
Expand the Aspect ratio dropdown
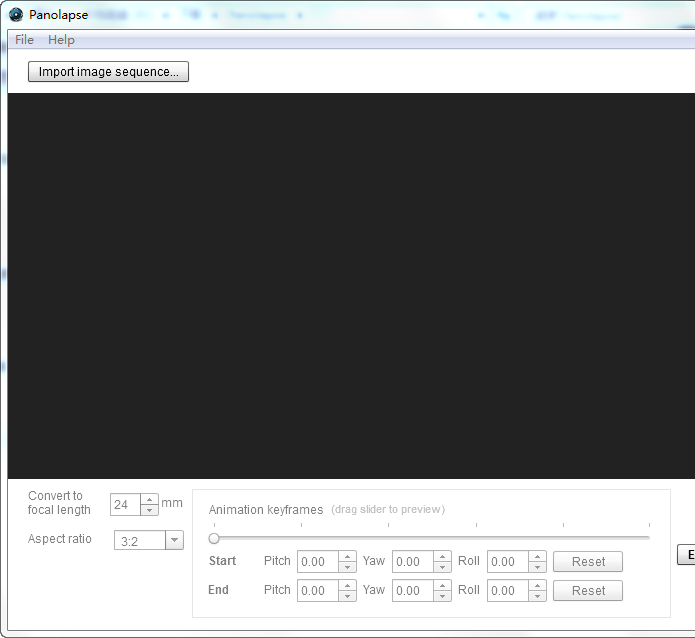point(174,541)
